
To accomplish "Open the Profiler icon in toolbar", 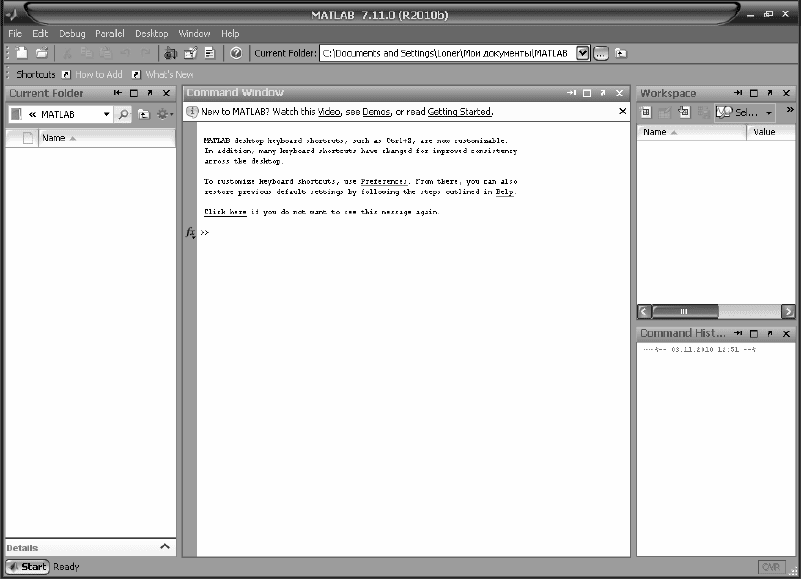I will coord(210,53).
